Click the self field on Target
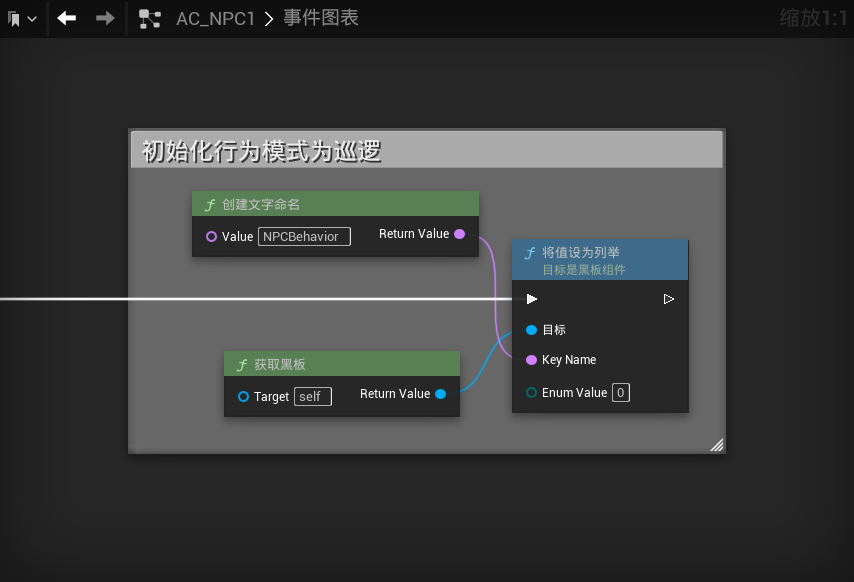The image size is (854, 582). tap(313, 396)
